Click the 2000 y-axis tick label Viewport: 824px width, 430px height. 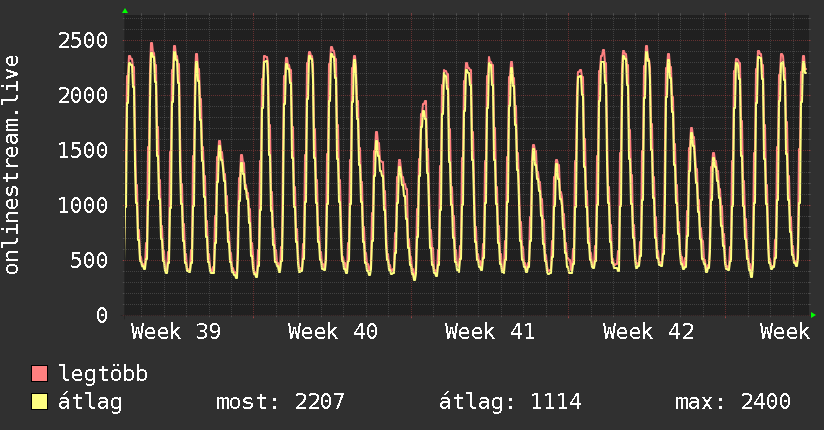(83, 96)
